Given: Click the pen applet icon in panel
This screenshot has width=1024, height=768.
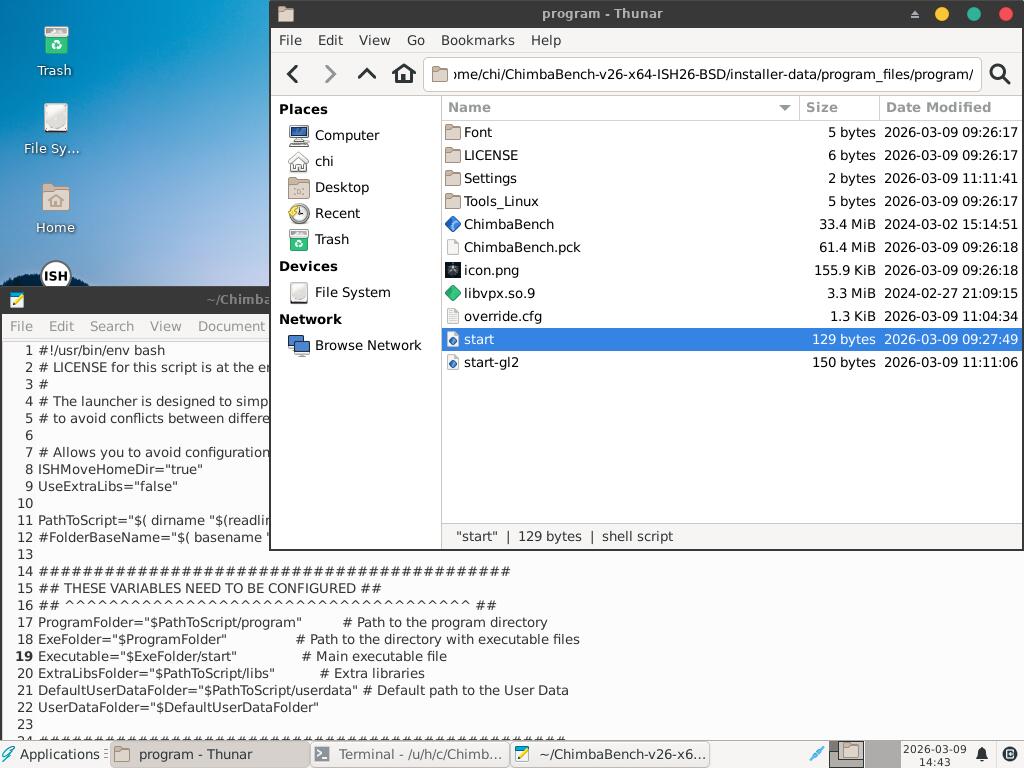Looking at the screenshot, I should pyautogui.click(x=816, y=754).
